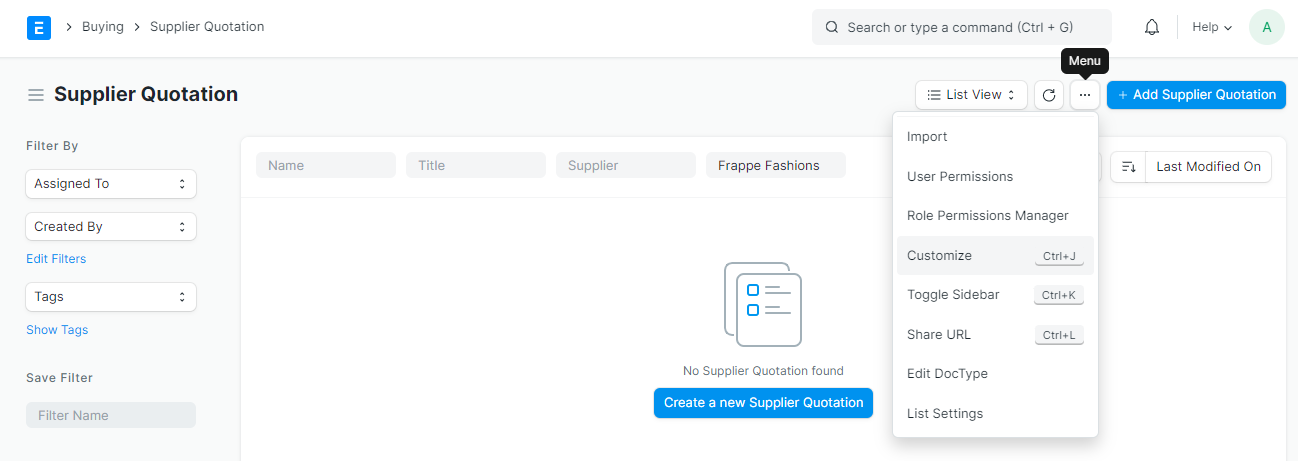
Task: Expand the Tags dropdown
Action: tap(110, 297)
